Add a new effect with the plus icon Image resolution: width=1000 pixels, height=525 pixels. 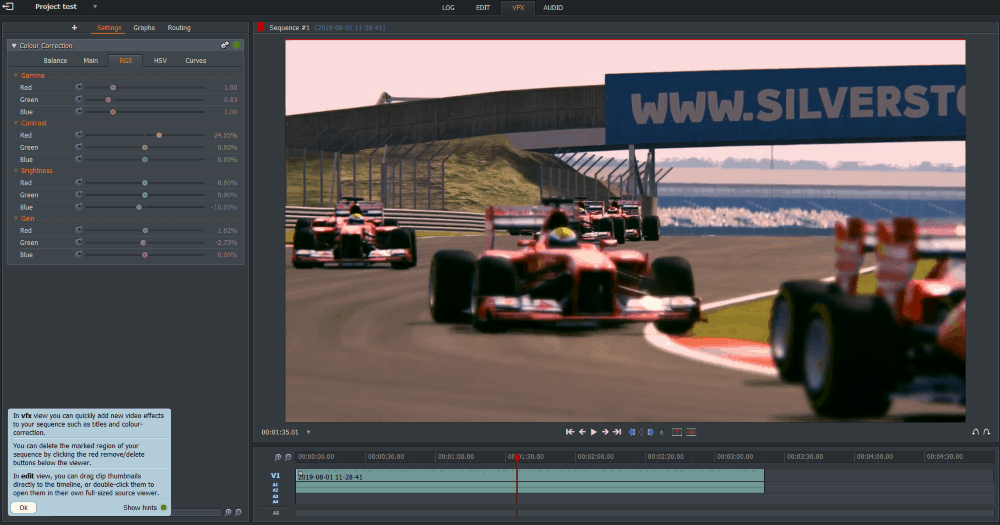tap(74, 27)
